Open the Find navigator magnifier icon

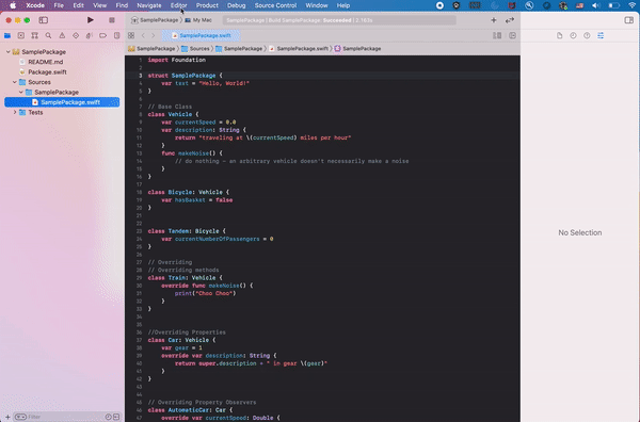point(48,36)
